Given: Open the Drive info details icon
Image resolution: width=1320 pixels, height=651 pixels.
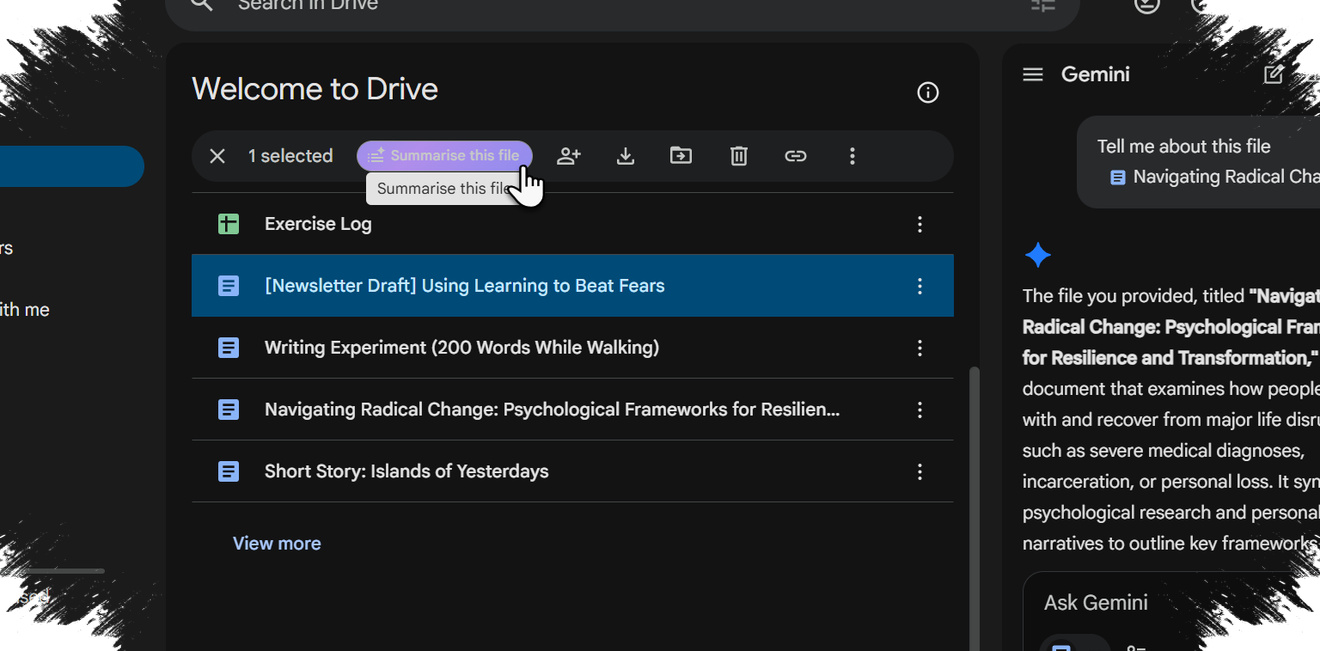Looking at the screenshot, I should pyautogui.click(x=928, y=93).
